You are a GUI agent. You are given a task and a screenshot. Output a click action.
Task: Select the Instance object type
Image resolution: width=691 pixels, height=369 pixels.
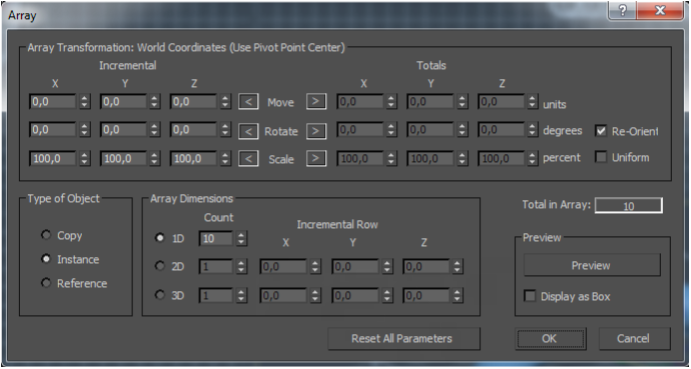click(x=46, y=259)
